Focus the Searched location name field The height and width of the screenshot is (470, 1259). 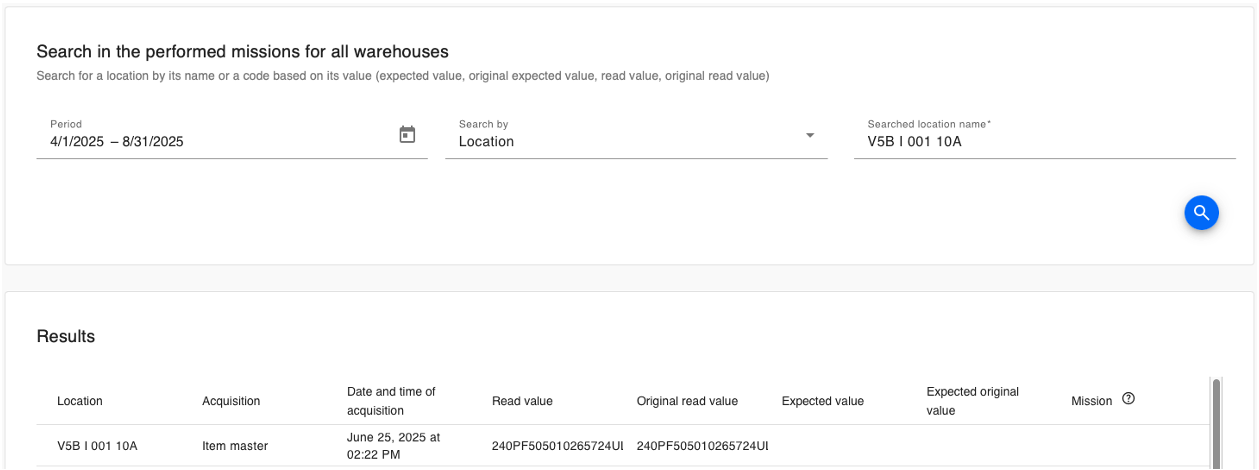(x=1045, y=142)
